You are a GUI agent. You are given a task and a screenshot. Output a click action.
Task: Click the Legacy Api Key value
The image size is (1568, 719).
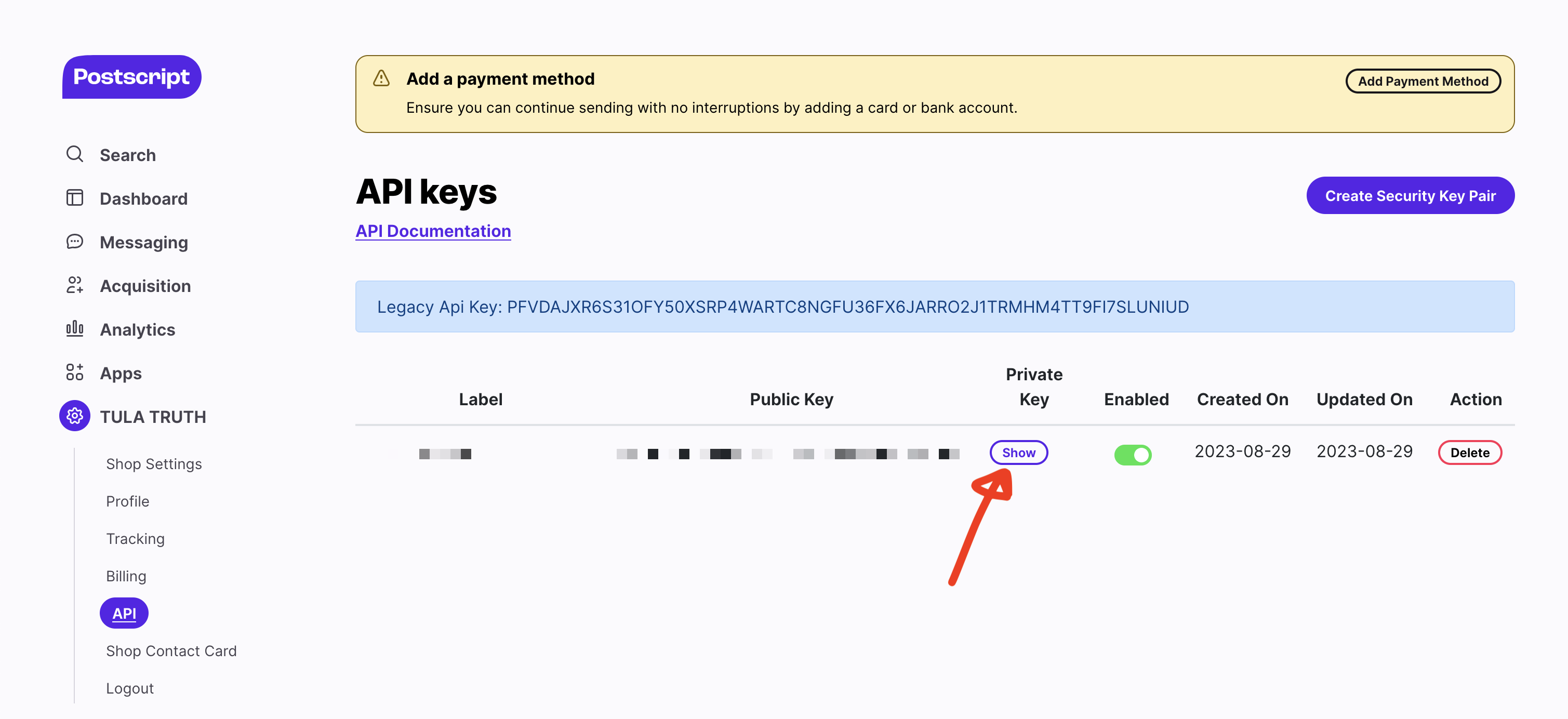pos(847,307)
